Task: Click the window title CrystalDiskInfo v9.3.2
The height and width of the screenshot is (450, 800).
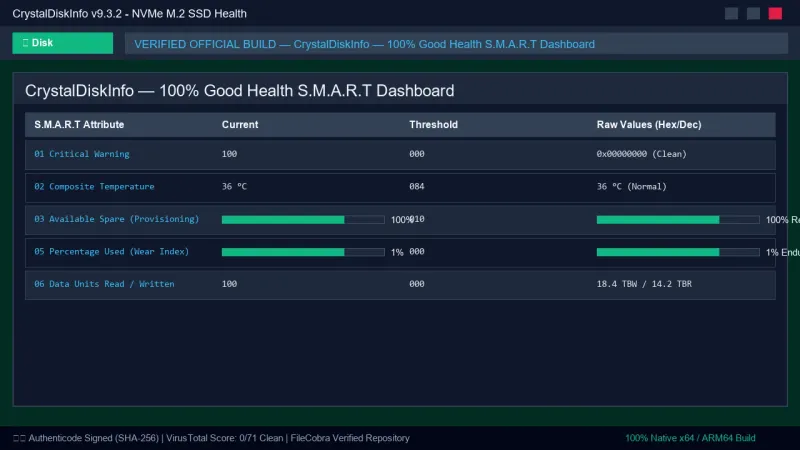Action: pyautogui.click(x=130, y=14)
